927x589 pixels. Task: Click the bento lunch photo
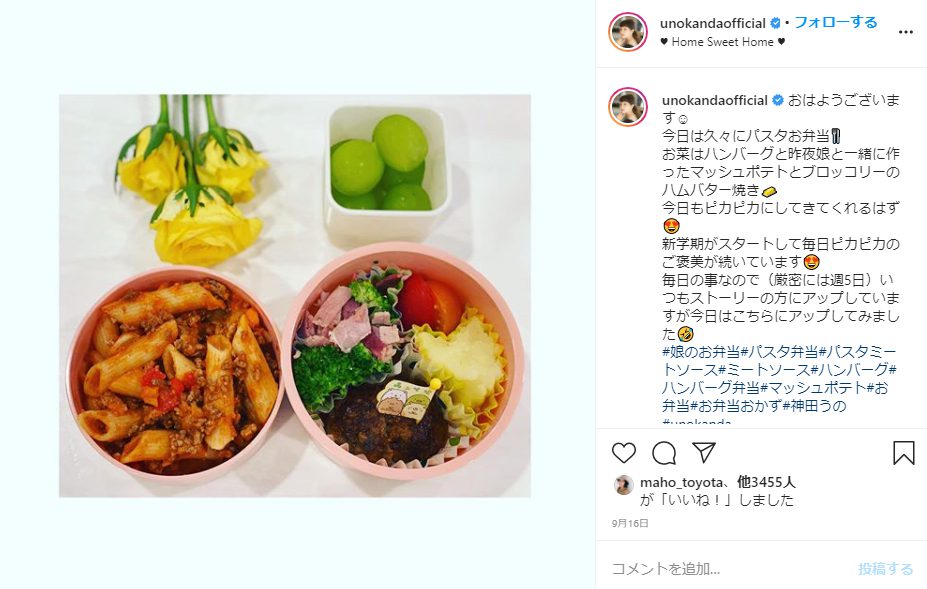pos(295,296)
